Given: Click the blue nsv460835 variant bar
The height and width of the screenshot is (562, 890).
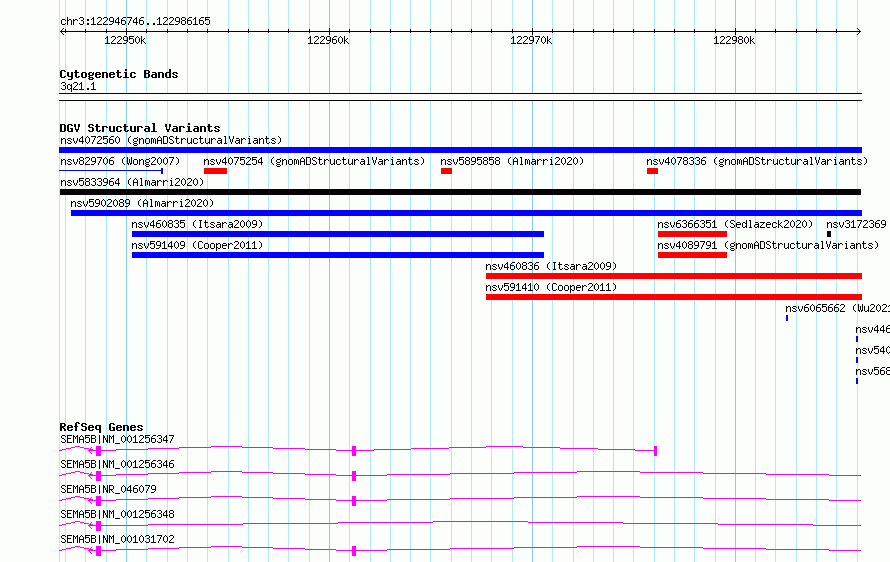Looking at the screenshot, I should [338, 234].
